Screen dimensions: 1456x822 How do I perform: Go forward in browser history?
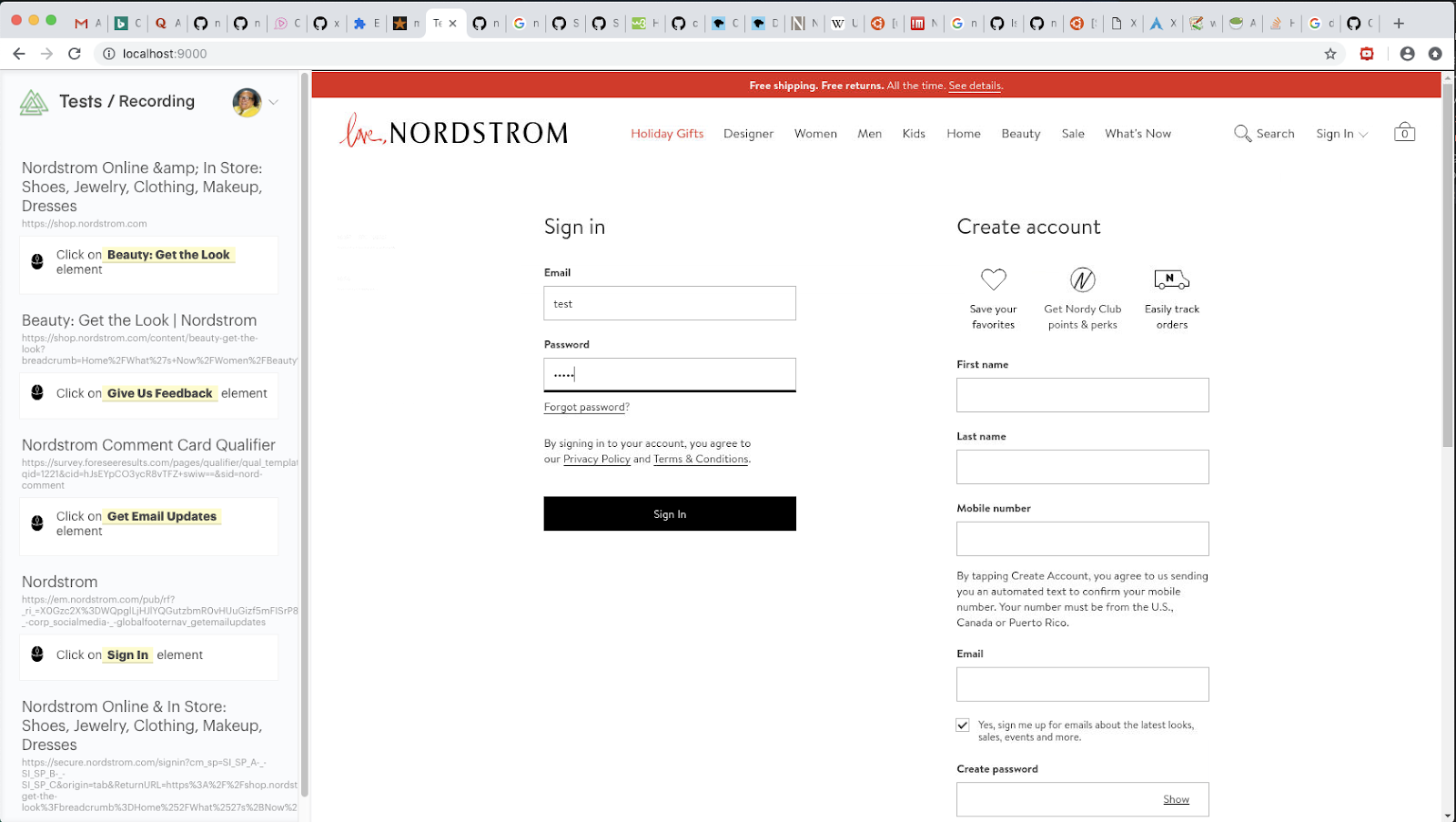(46, 54)
